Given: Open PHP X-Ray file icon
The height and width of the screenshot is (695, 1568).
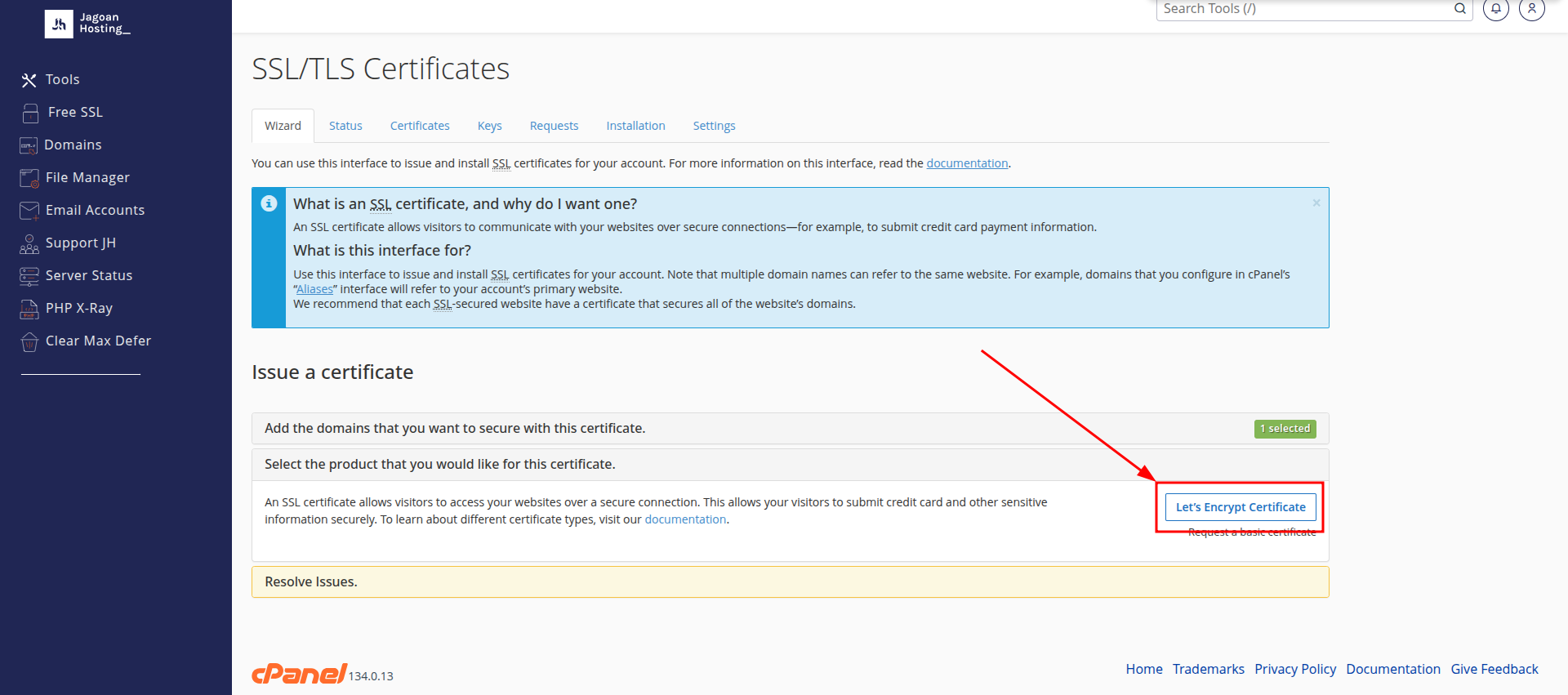Looking at the screenshot, I should [x=29, y=309].
